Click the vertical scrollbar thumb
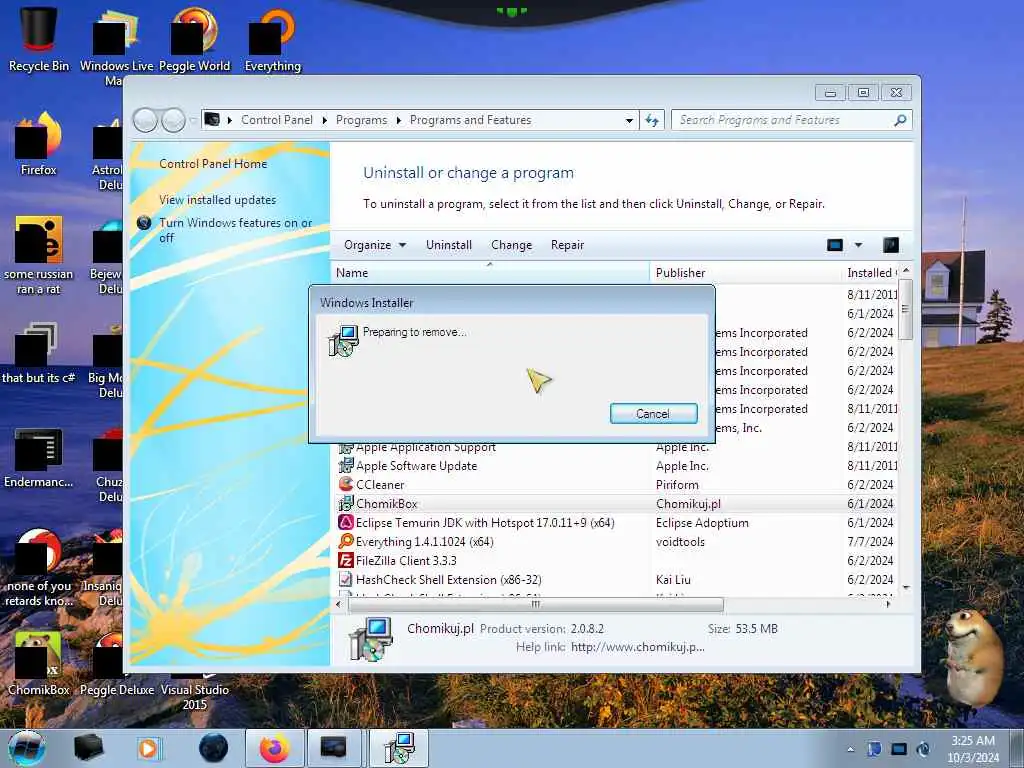This screenshot has width=1024, height=768. point(905,310)
